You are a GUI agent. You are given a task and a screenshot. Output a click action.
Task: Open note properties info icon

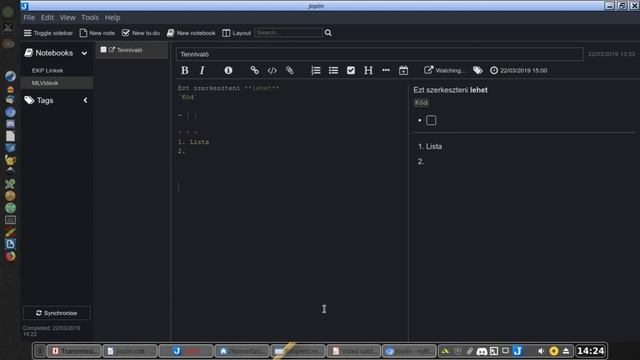(x=228, y=70)
